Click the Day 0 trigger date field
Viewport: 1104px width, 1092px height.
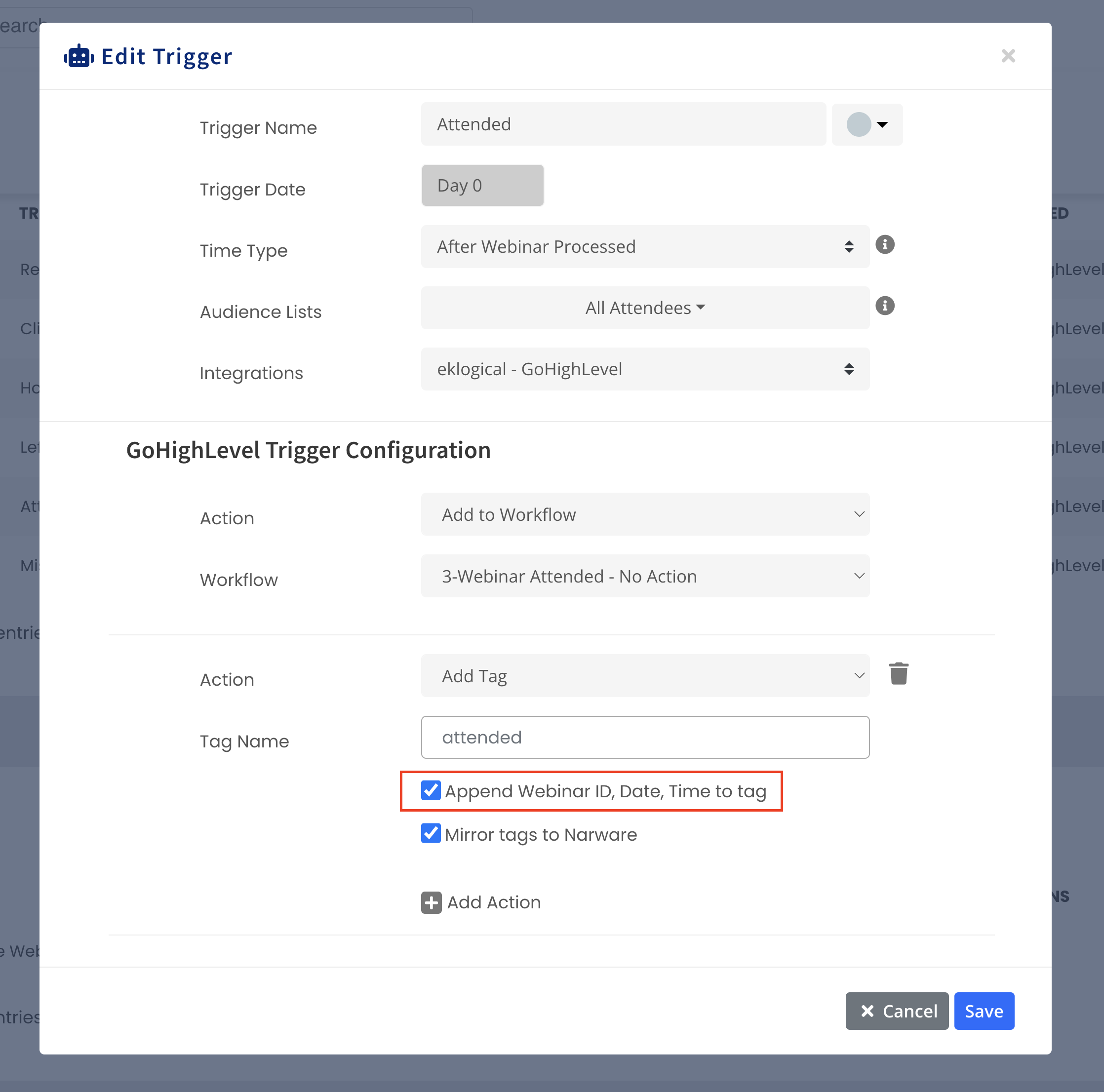click(482, 186)
